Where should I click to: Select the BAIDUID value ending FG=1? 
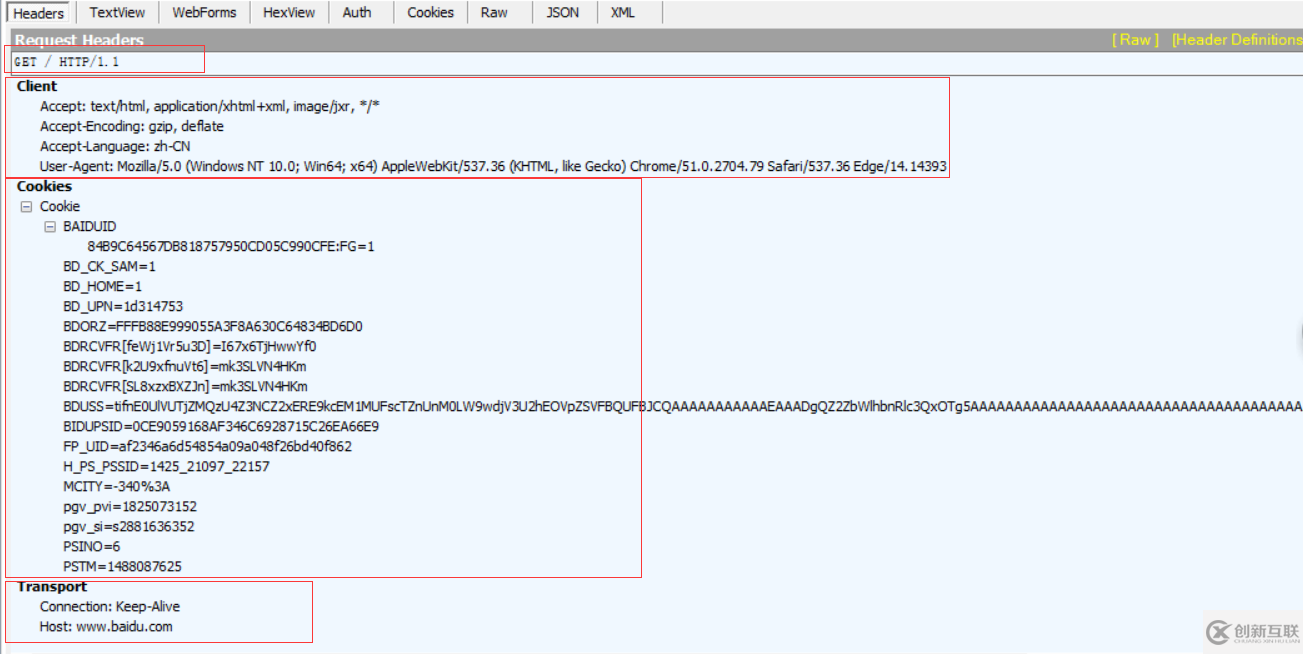[231, 246]
